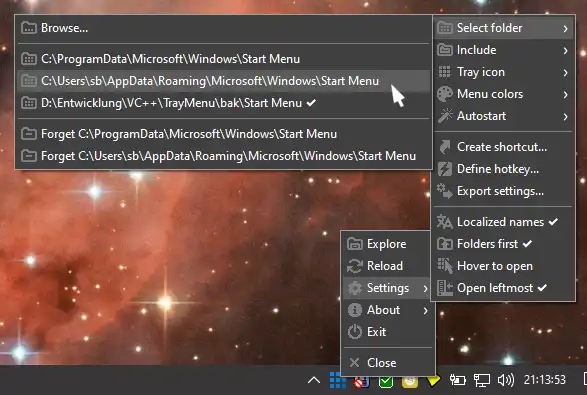Click the About info icon
587x395 pixels.
[x=355, y=310]
